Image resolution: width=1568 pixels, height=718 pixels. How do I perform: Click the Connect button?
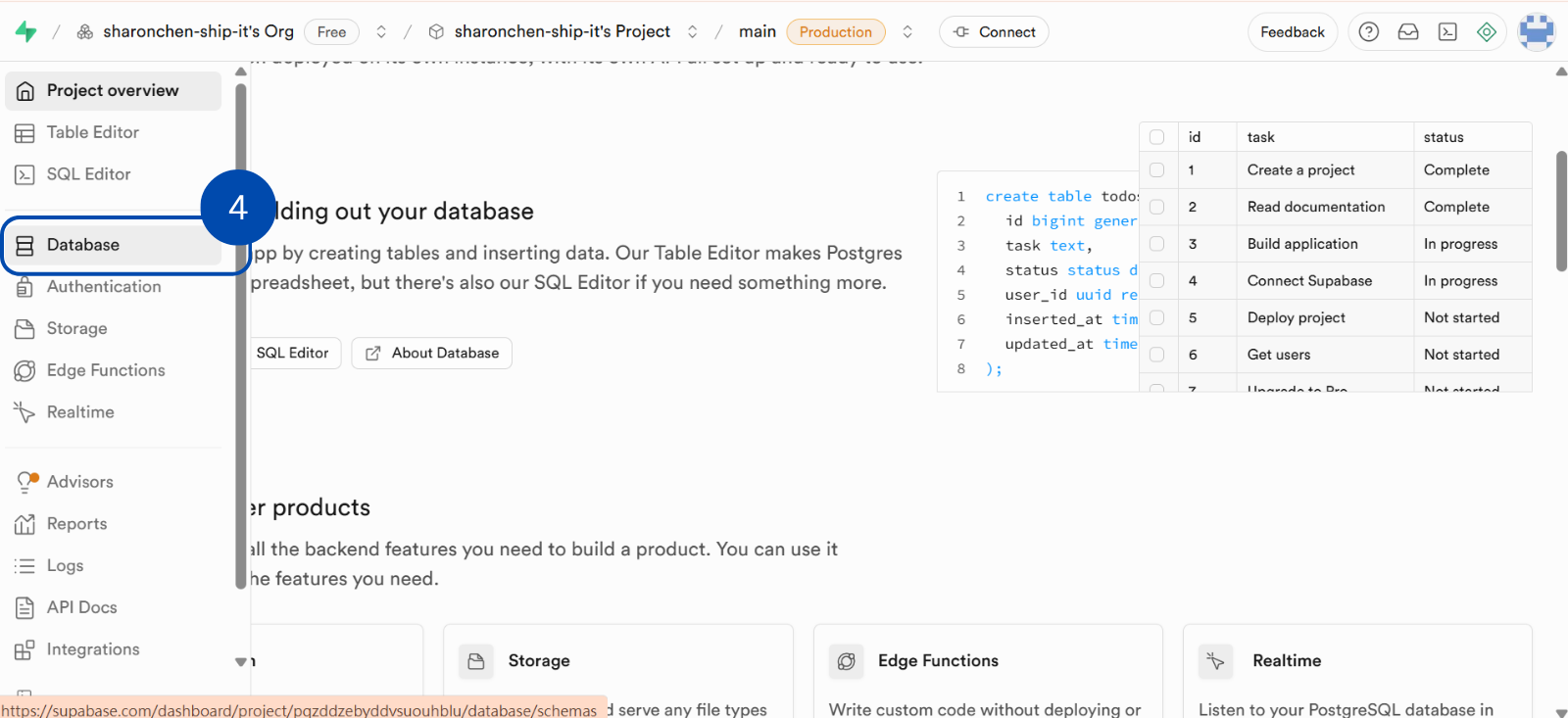(994, 31)
